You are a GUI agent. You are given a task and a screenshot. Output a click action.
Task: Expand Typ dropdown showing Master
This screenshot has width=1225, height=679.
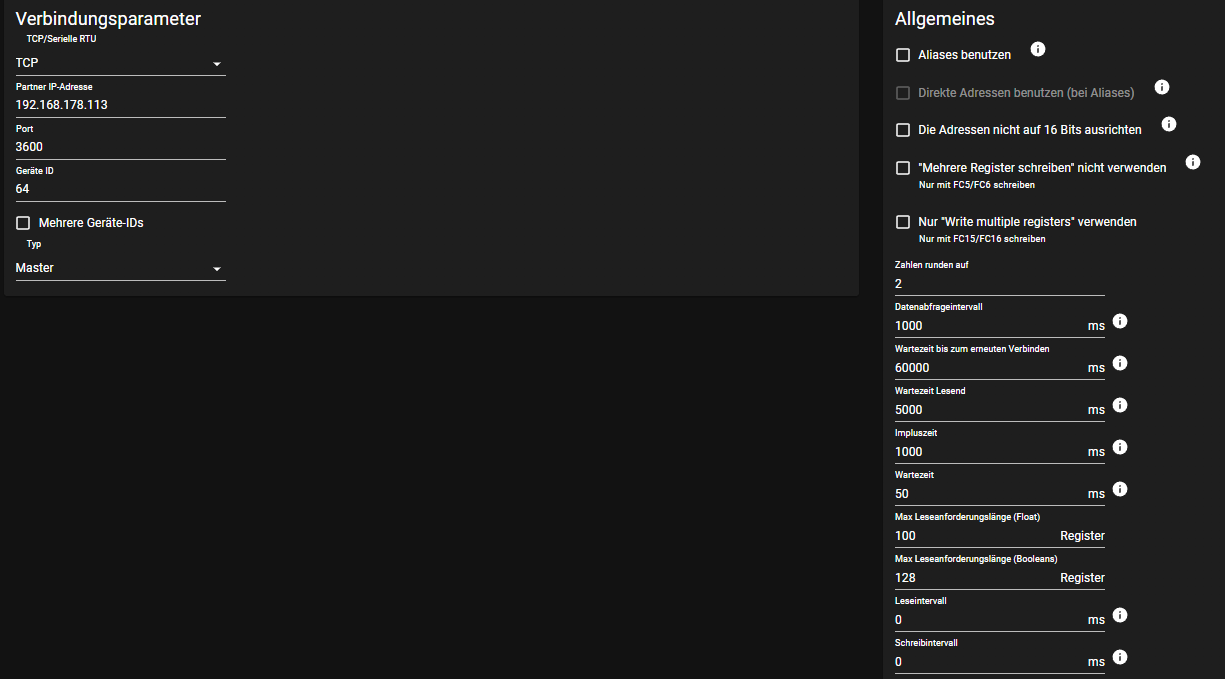tap(121, 268)
